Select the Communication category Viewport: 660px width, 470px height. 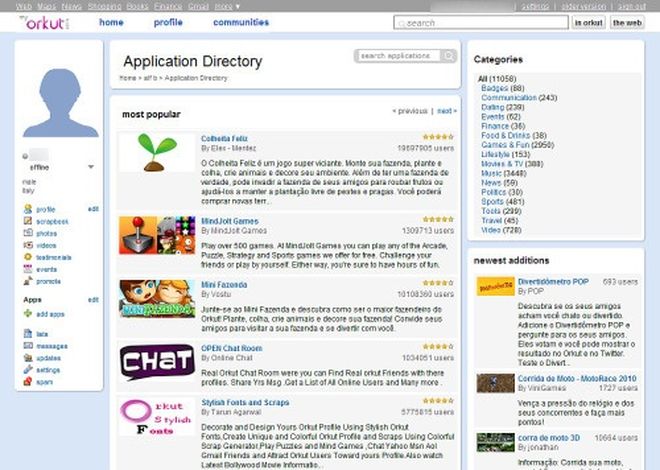[x=509, y=97]
